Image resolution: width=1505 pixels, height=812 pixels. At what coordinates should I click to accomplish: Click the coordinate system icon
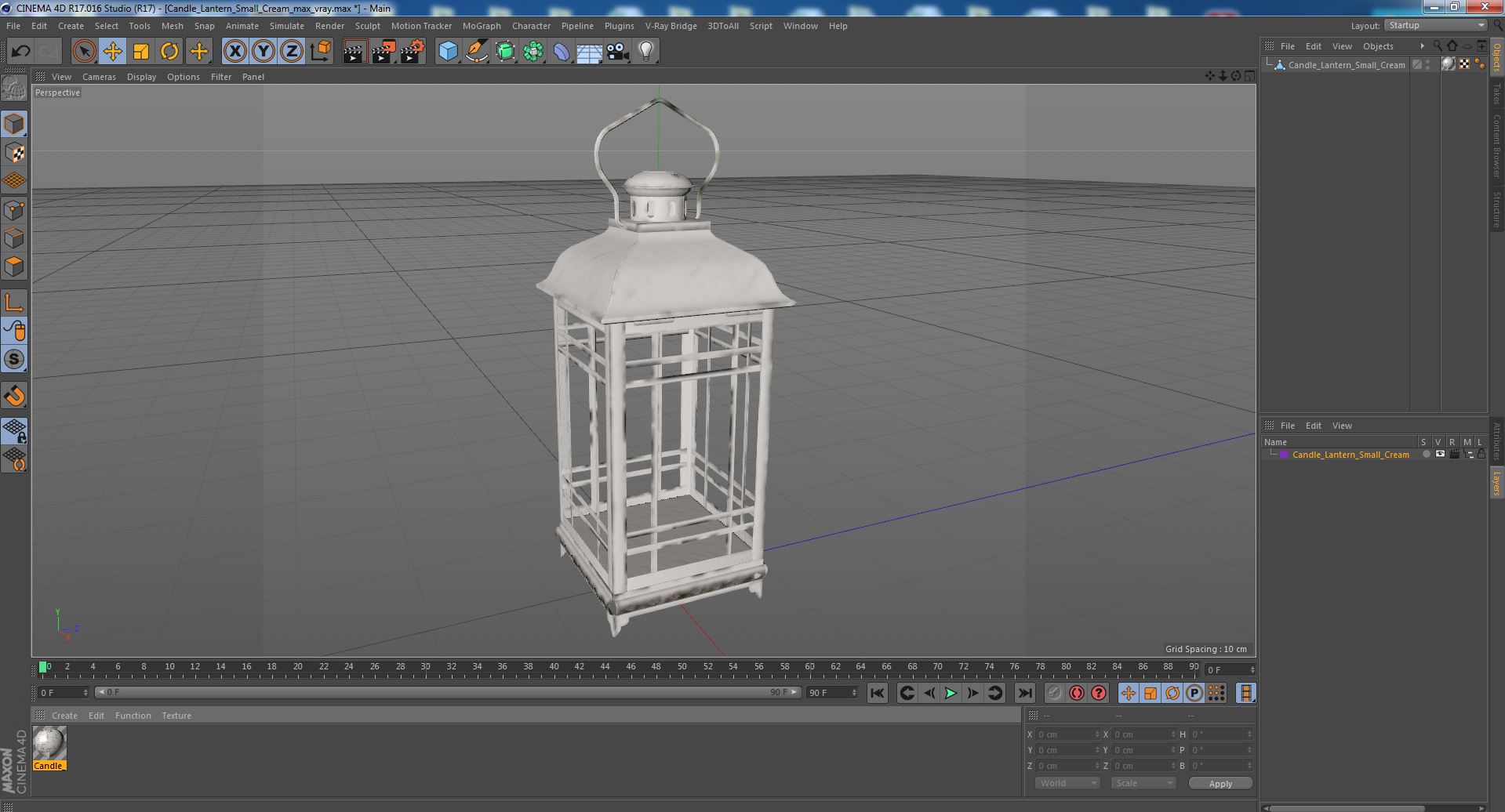(x=320, y=52)
